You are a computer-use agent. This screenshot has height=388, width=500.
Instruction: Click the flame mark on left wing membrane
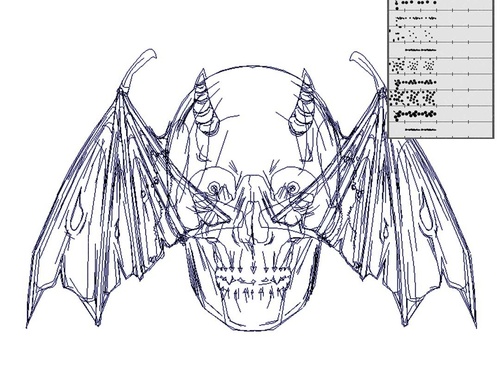(77, 212)
